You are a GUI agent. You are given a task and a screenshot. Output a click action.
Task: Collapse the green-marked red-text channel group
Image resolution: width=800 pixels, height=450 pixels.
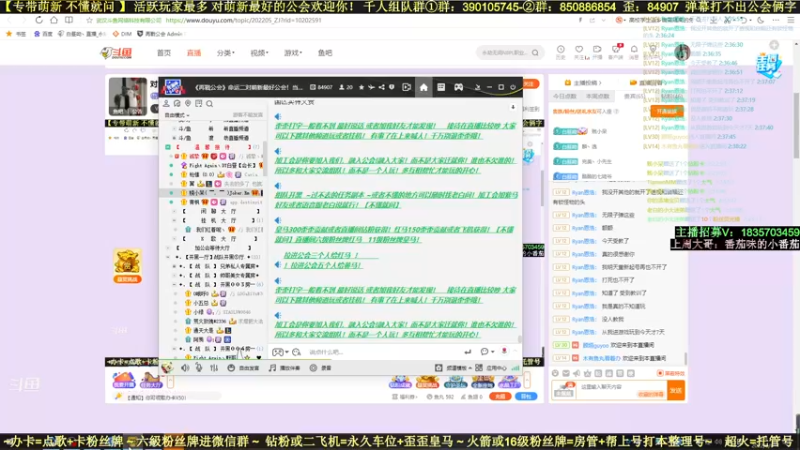tap(168, 147)
